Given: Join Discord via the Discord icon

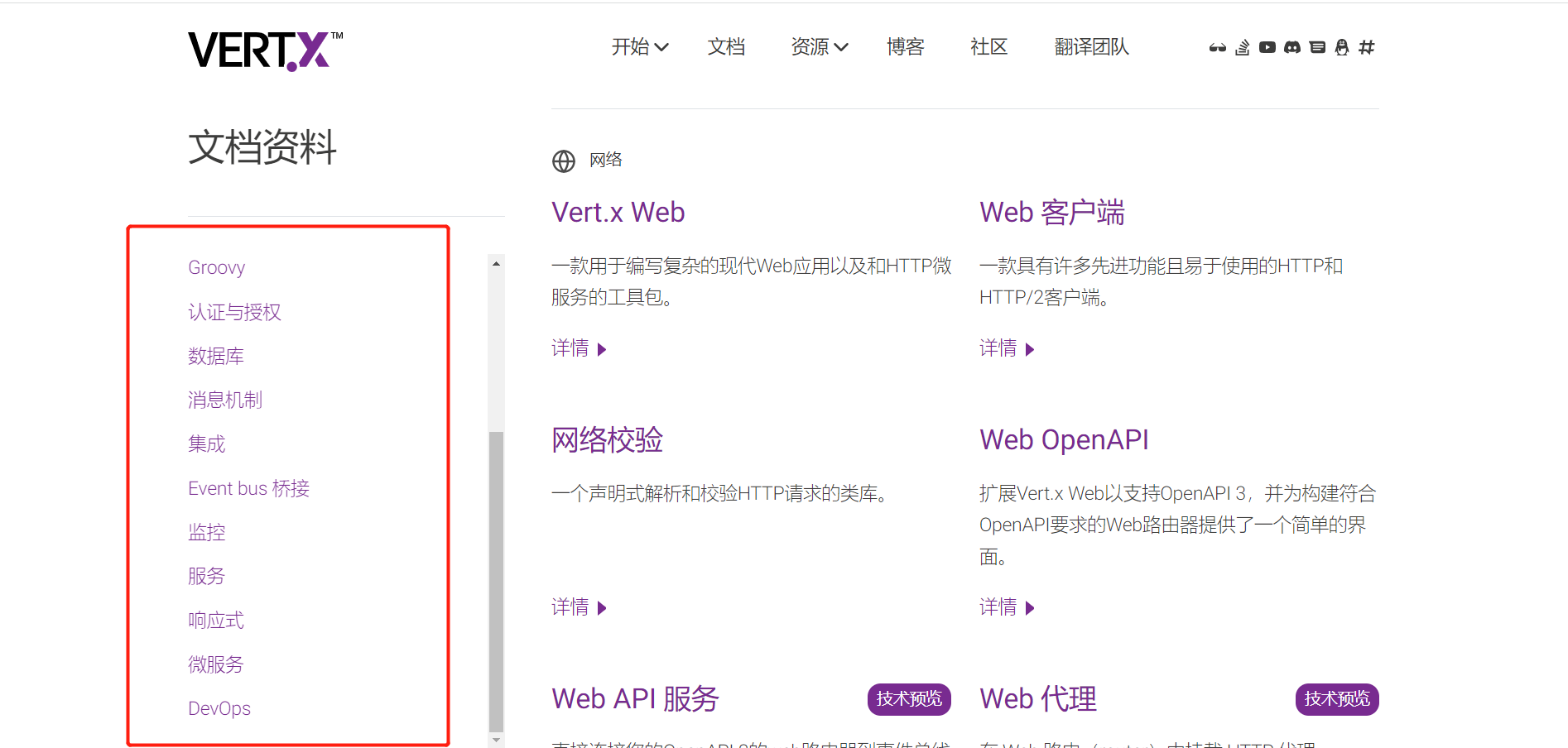Looking at the screenshot, I should click(x=1291, y=47).
